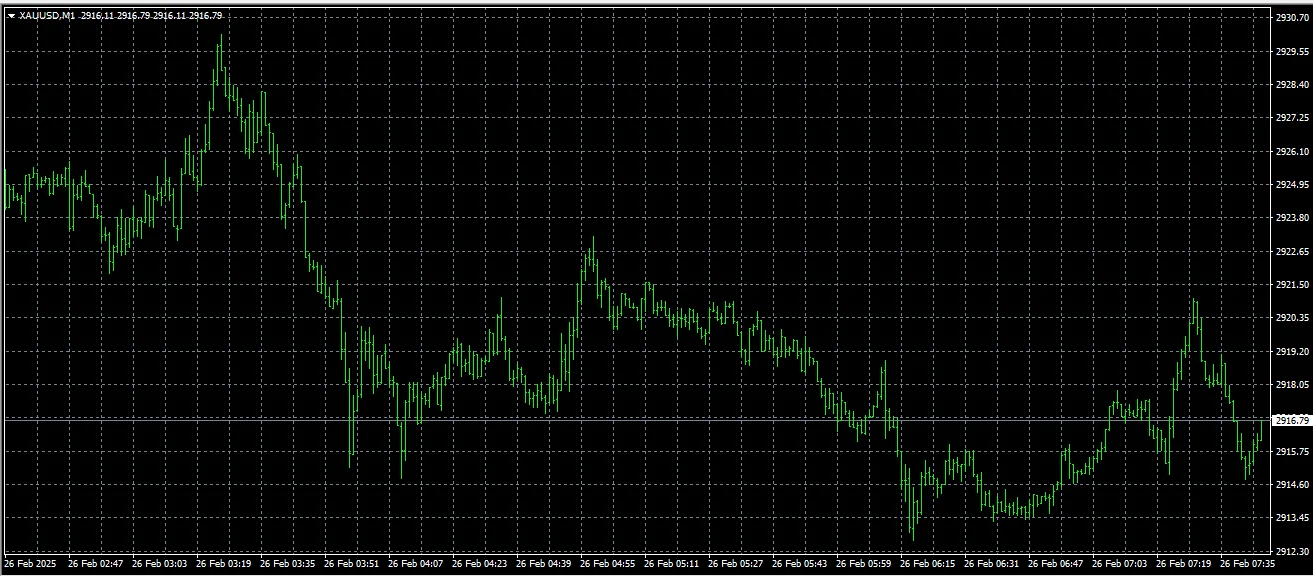The height and width of the screenshot is (576, 1313).
Task: Click the 26 Feb 07:03 time label
Action: pos(1119,564)
